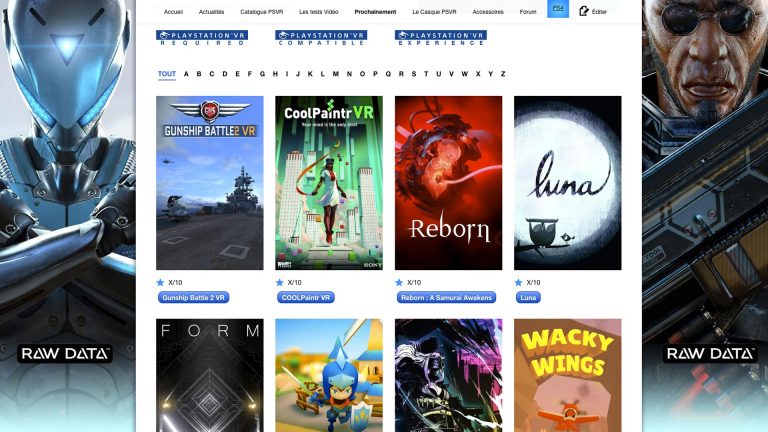Filter games by letter L
Viewport: 768px width, 432px height.
[x=323, y=74]
